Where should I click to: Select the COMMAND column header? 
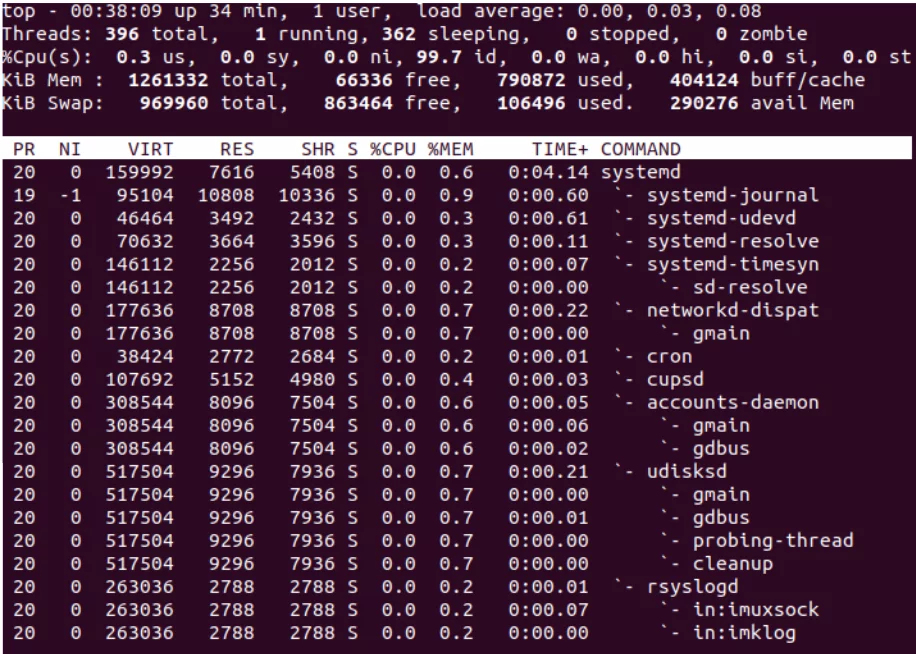coord(641,149)
